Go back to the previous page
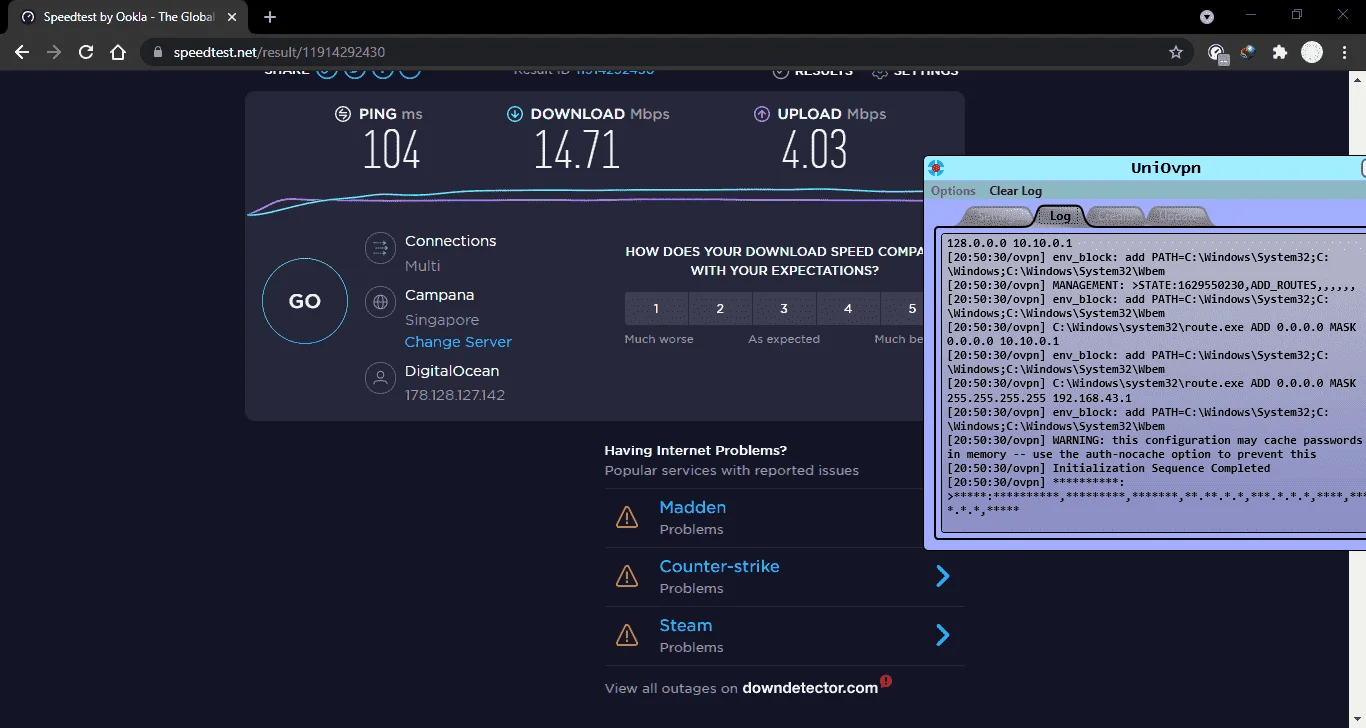The image size is (1366, 728). point(22,52)
